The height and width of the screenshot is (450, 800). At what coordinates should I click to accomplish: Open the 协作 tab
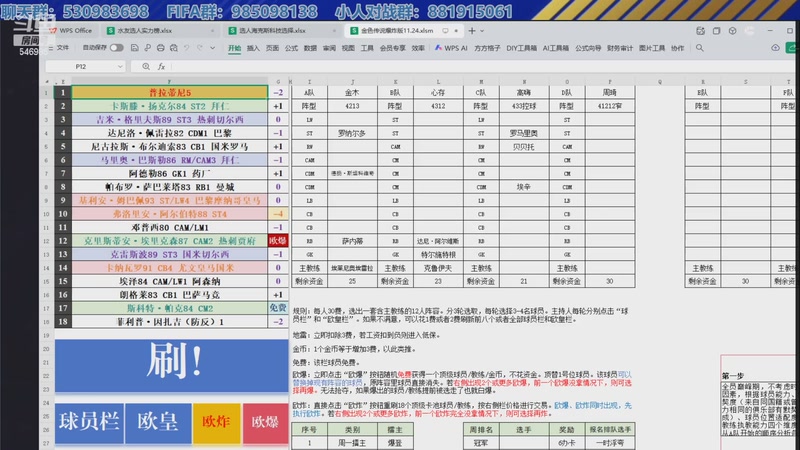click(x=678, y=48)
